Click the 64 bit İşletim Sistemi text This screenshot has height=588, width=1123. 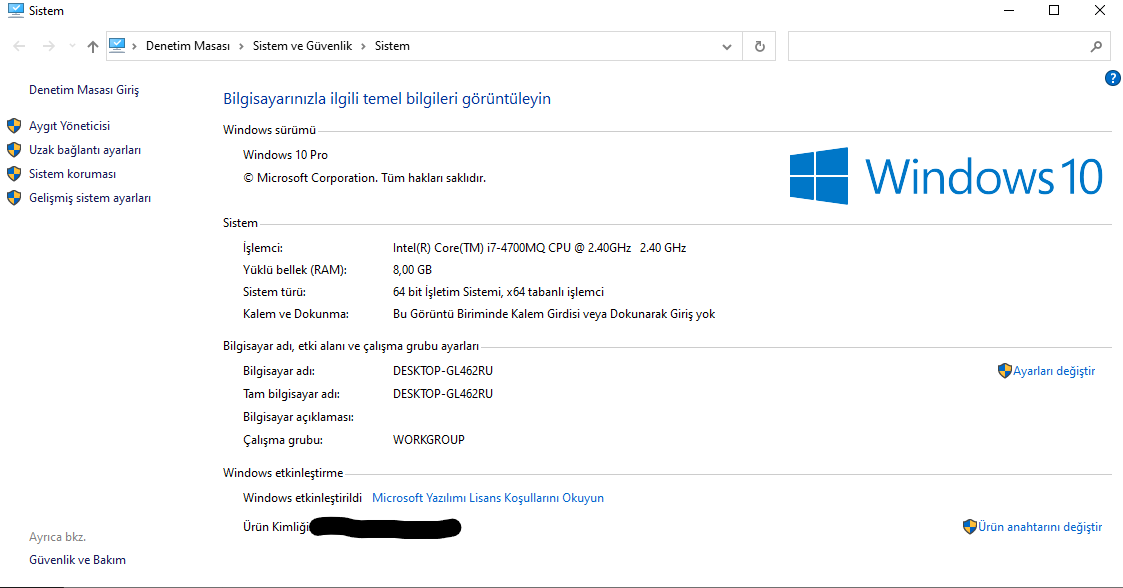(x=498, y=292)
